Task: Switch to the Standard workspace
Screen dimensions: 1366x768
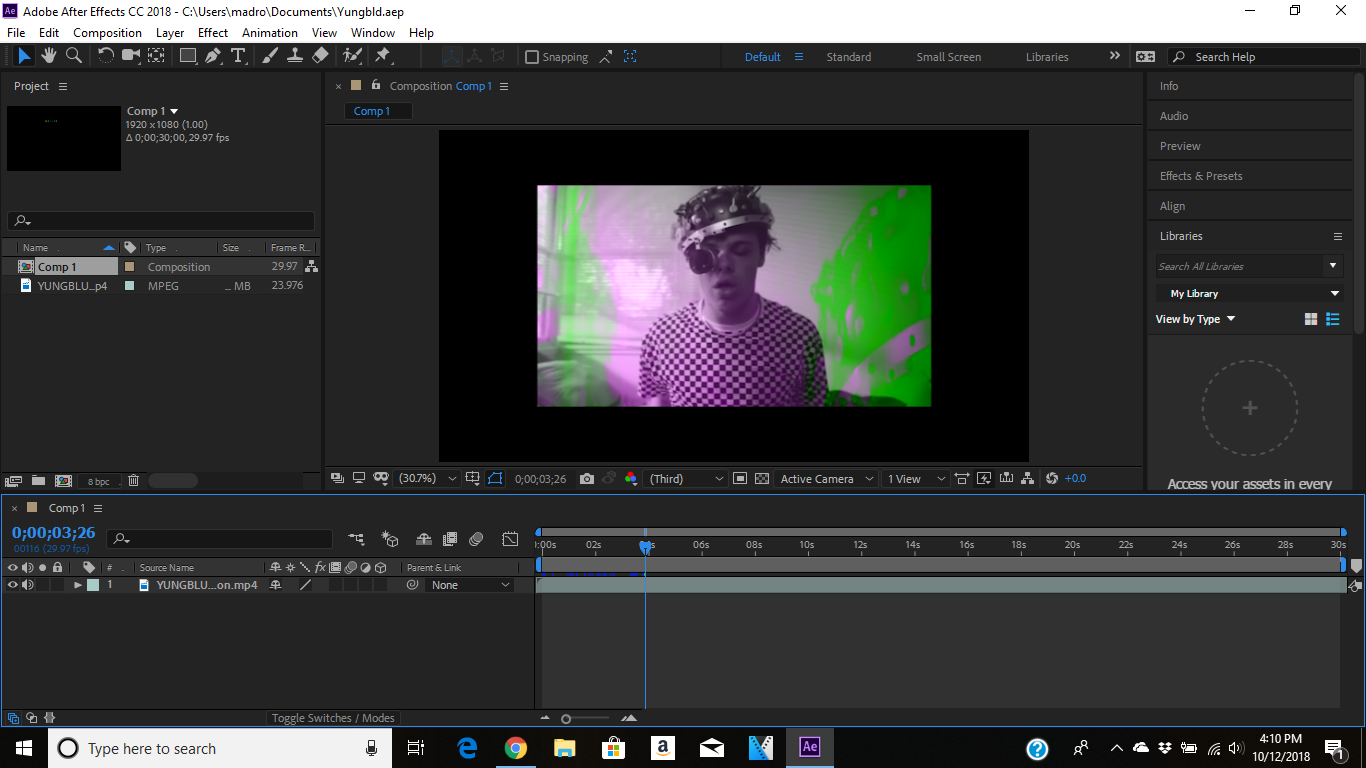Action: [848, 57]
